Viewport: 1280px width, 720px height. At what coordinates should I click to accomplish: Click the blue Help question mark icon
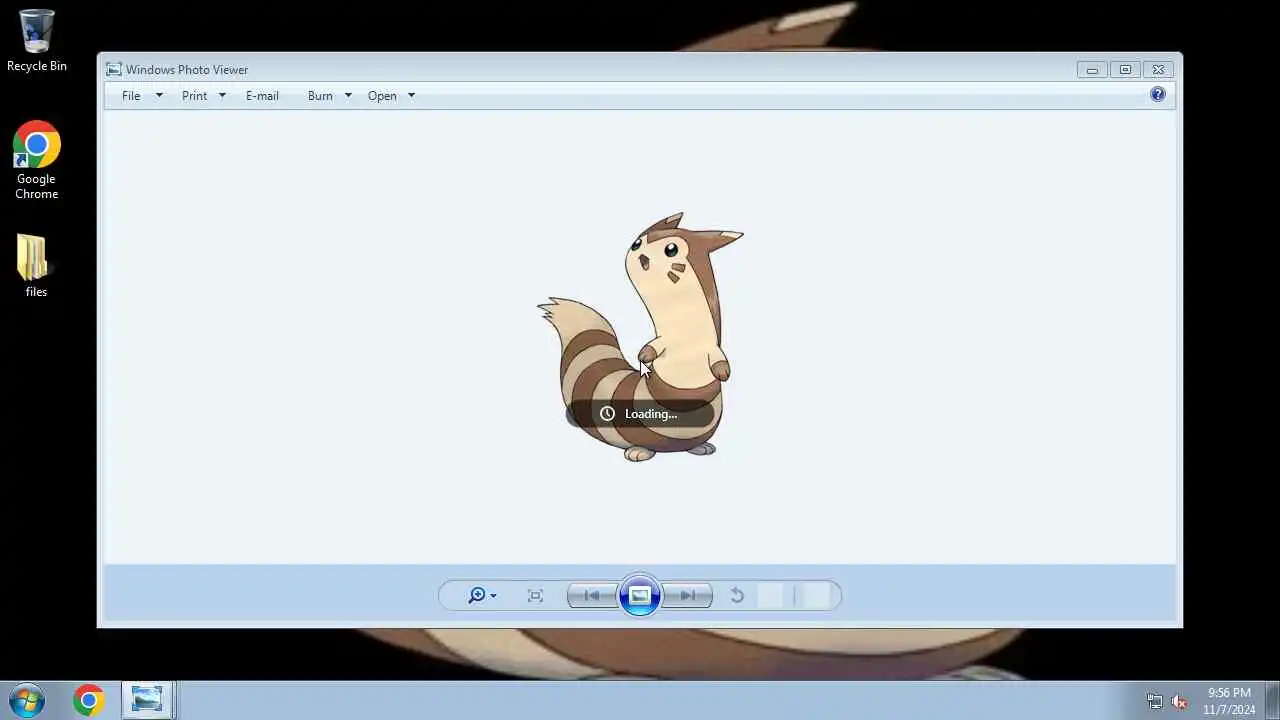tap(1158, 94)
